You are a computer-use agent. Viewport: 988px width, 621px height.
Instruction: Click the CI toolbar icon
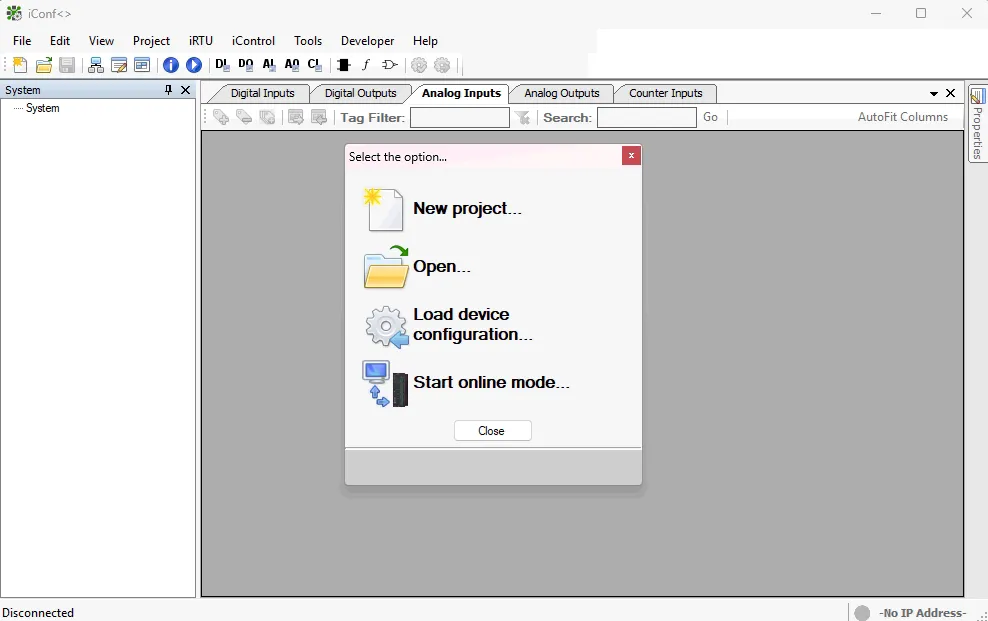click(314, 65)
